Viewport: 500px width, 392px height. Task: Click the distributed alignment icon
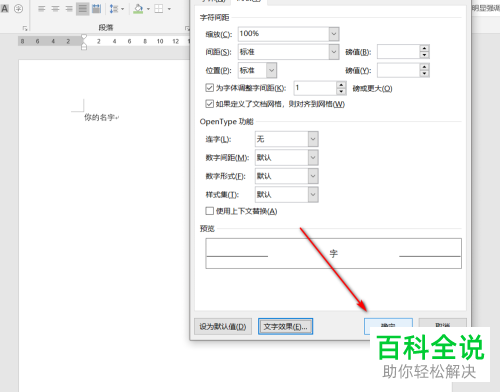[97, 9]
